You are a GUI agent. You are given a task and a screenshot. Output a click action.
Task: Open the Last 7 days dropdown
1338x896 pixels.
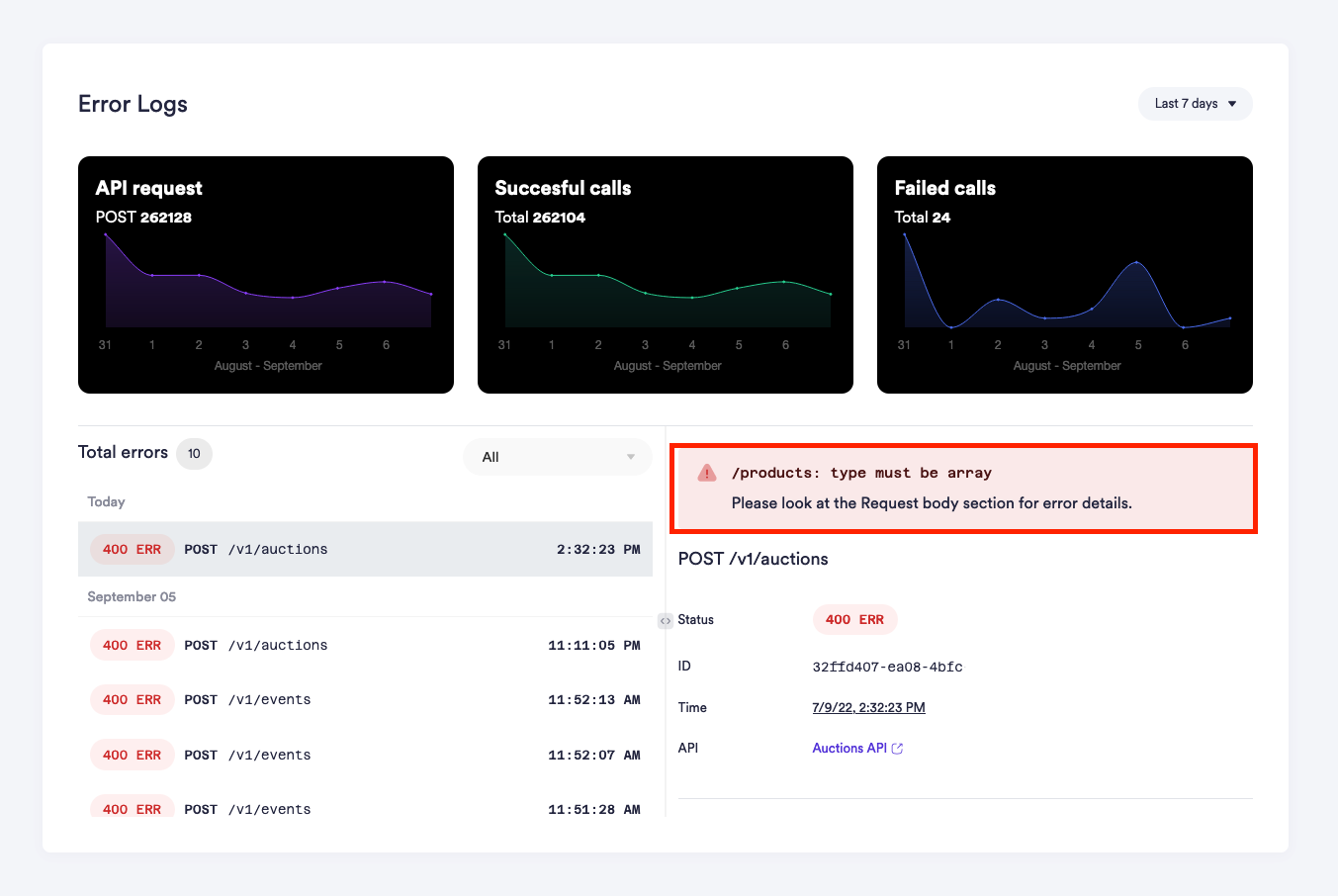click(1195, 104)
